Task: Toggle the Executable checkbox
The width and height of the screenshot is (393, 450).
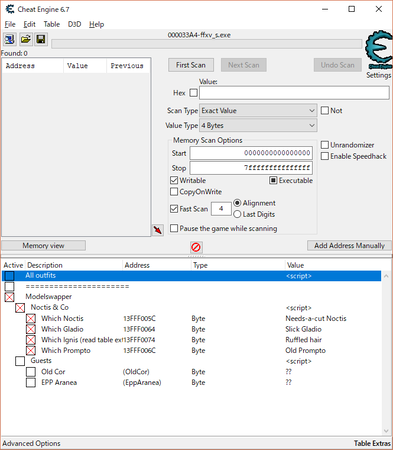Action: (x=273, y=180)
